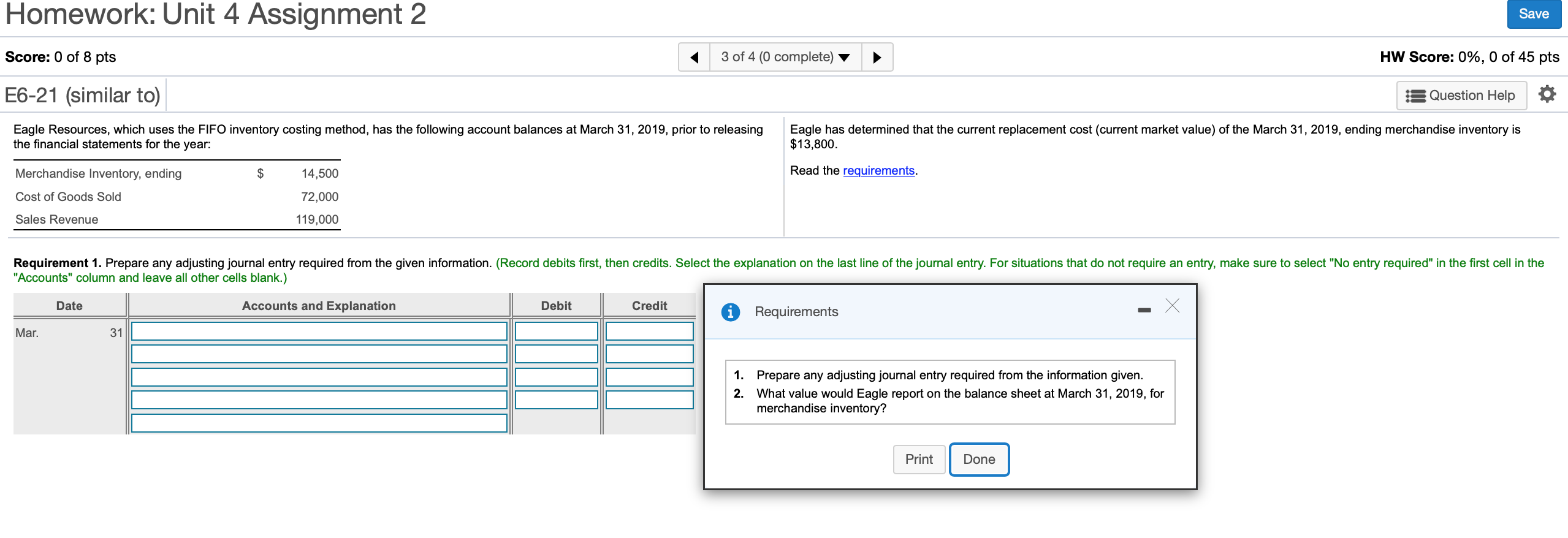The width and height of the screenshot is (1568, 538).
Task: Click the Date column header
Action: click(x=69, y=306)
